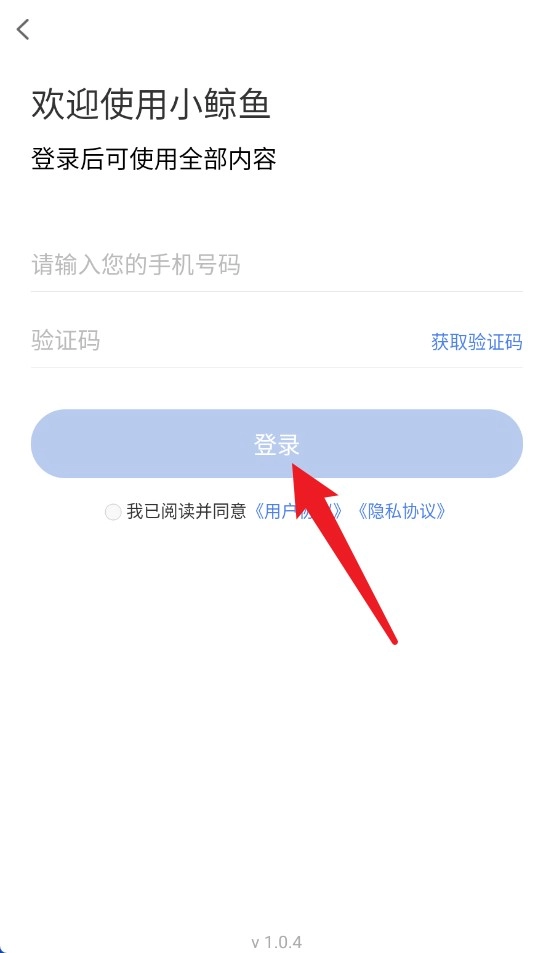Click the 我已阅读并同意 label text
The image size is (554, 953).
coord(186,512)
